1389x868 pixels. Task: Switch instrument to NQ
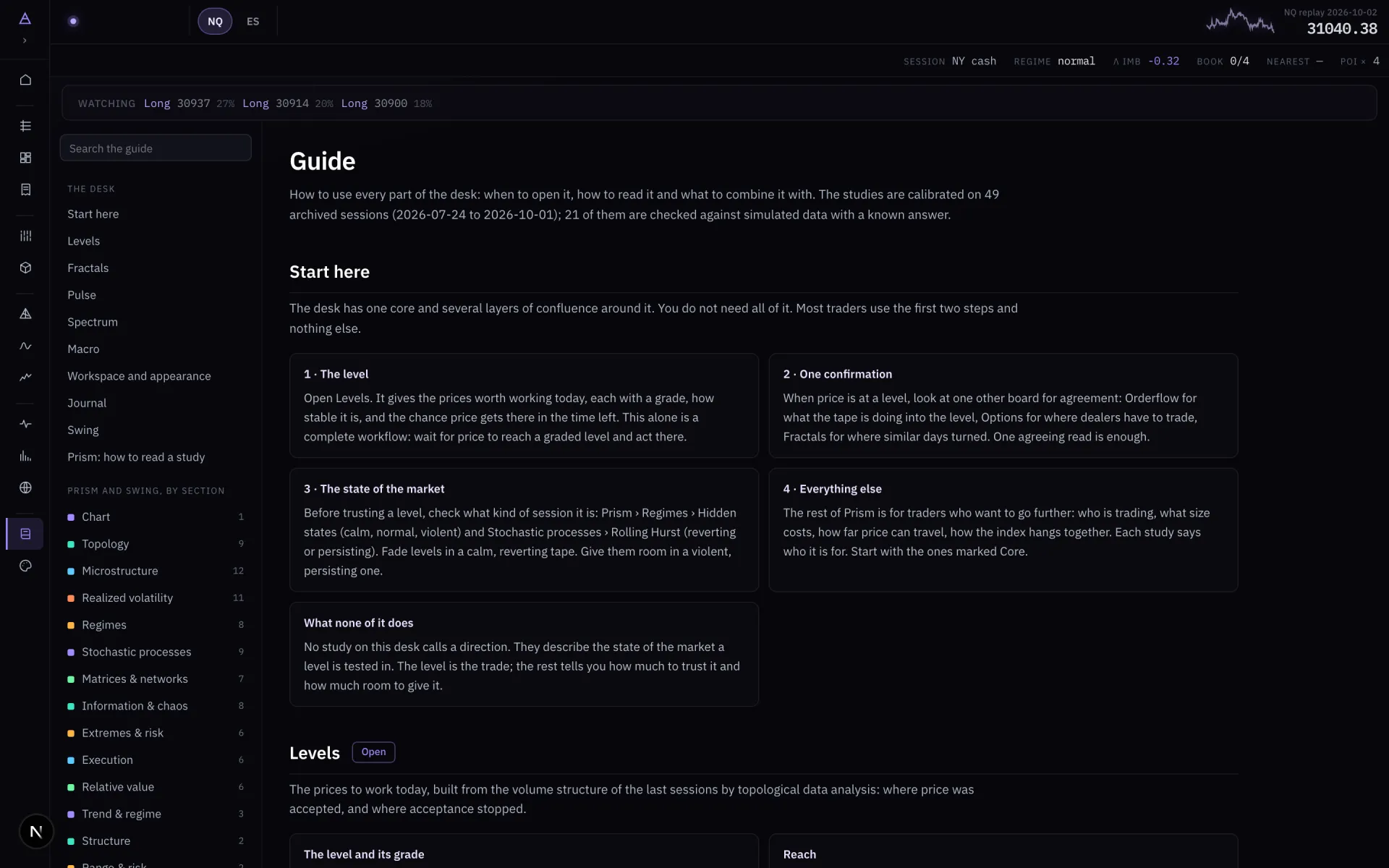pyautogui.click(x=215, y=22)
